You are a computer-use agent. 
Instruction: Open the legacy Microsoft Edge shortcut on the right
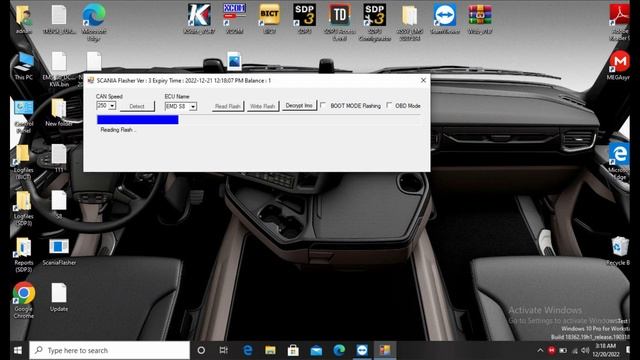[x=619, y=162]
